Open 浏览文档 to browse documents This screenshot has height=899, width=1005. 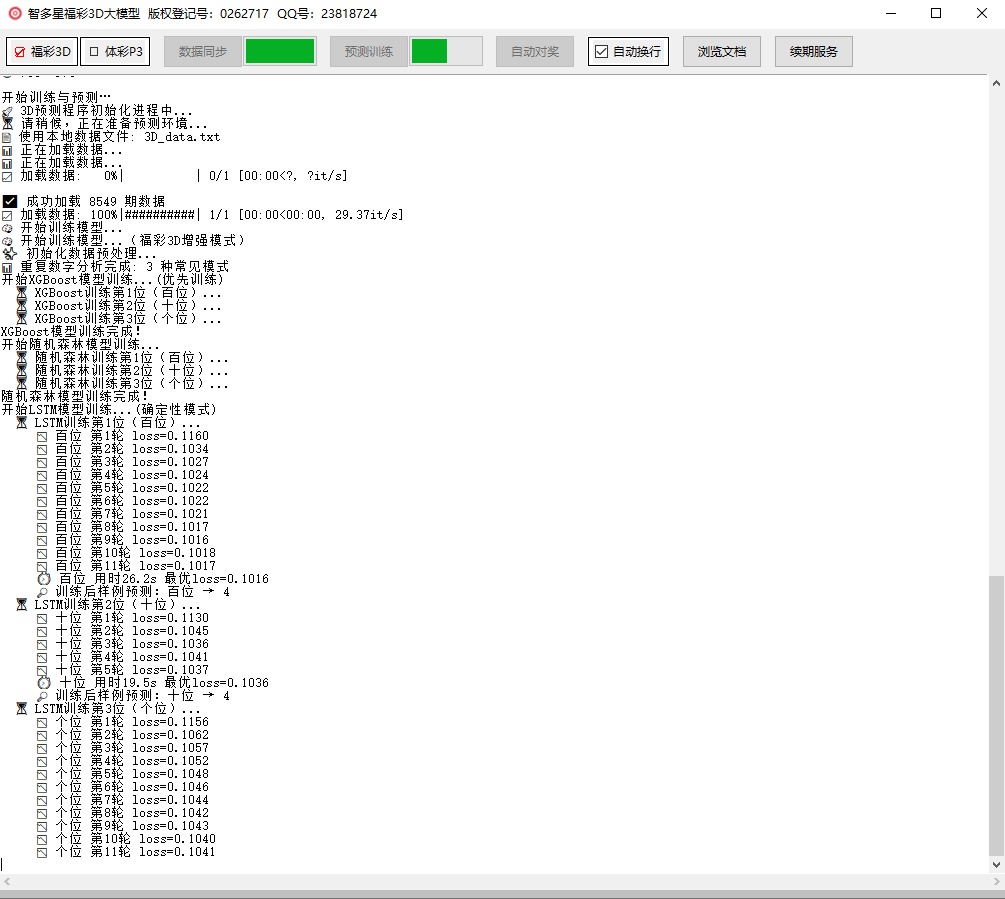tap(721, 52)
